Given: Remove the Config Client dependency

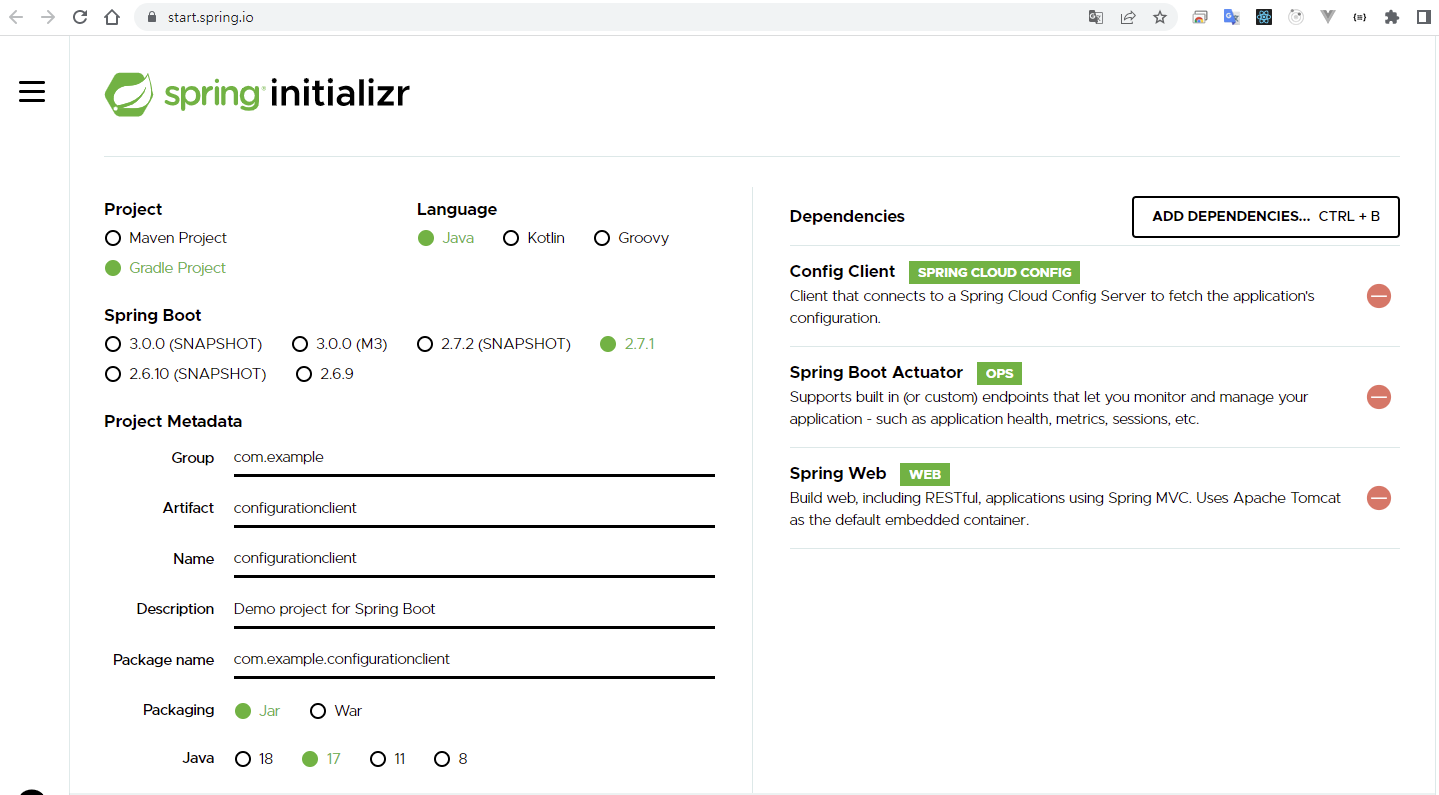Looking at the screenshot, I should [1379, 296].
